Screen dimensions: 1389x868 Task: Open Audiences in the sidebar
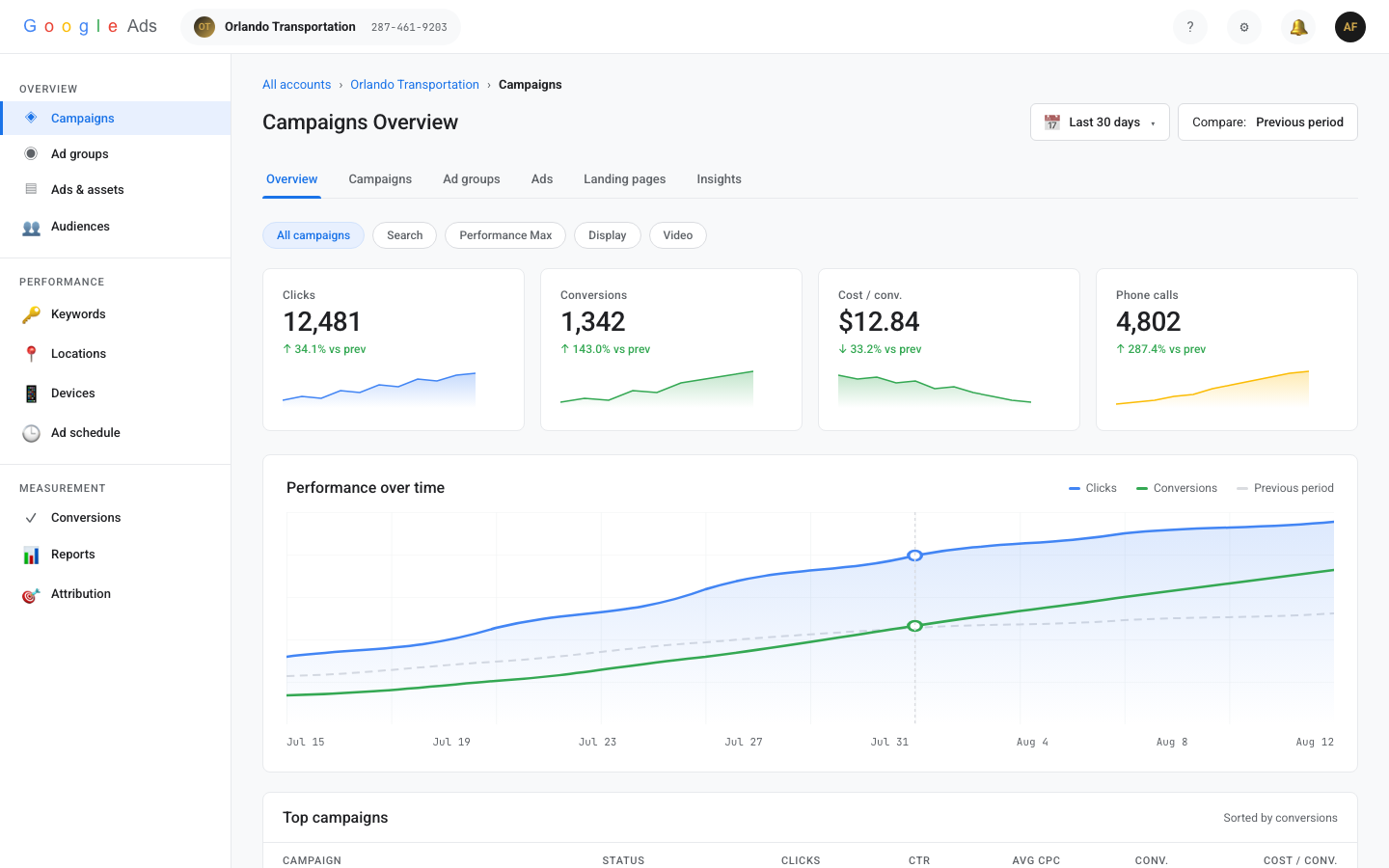coord(116,227)
